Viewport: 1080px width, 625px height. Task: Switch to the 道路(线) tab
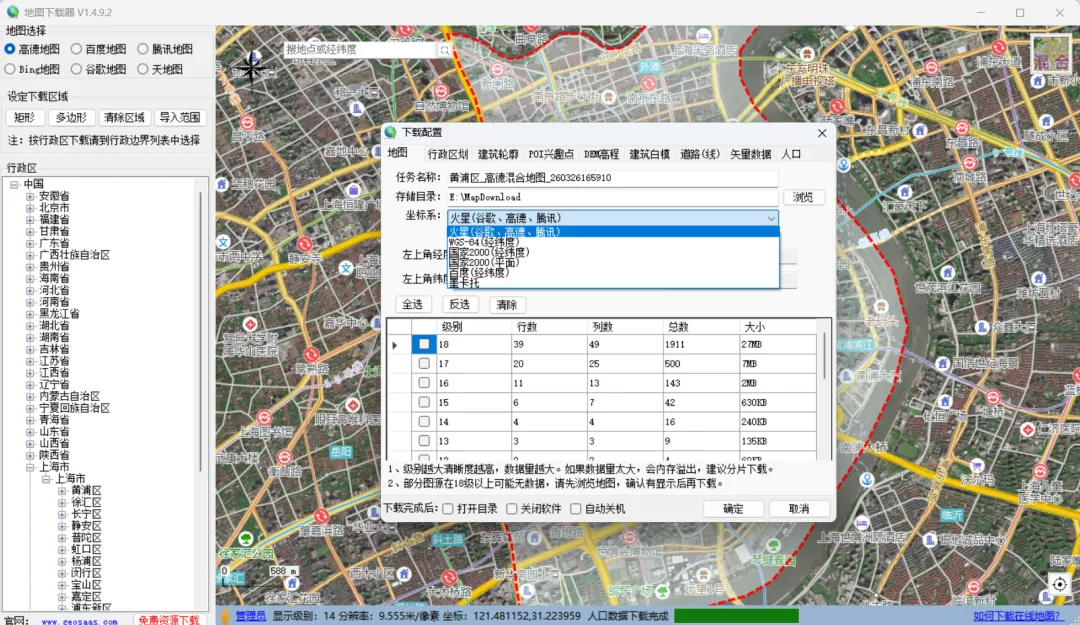click(700, 154)
